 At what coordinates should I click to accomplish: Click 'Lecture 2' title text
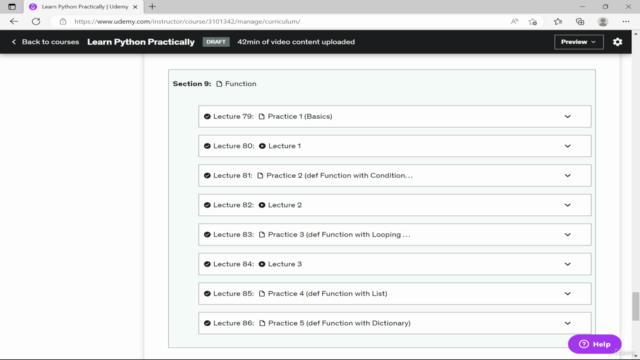point(285,205)
